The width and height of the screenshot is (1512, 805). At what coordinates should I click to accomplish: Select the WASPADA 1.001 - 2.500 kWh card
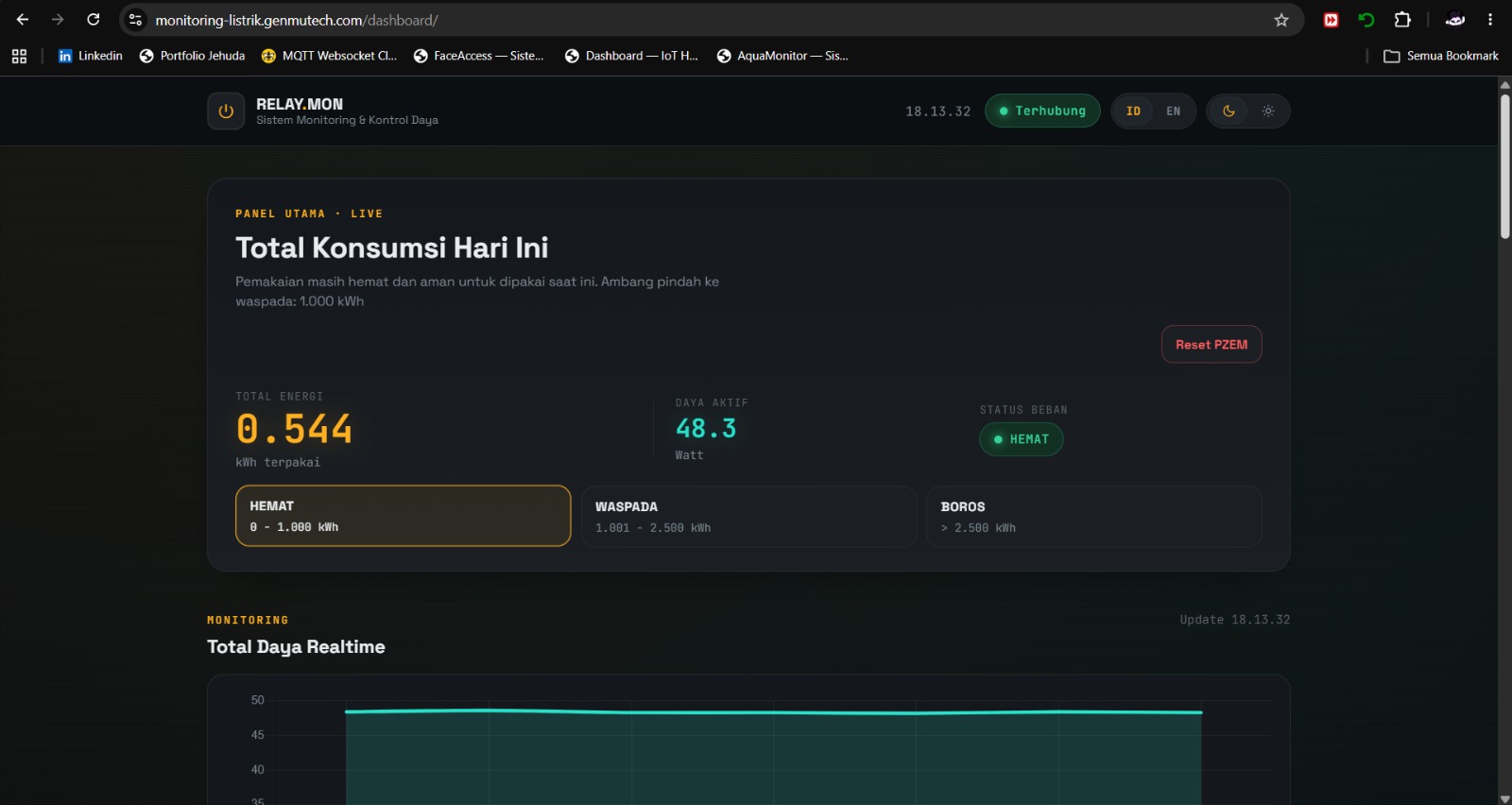pos(748,517)
